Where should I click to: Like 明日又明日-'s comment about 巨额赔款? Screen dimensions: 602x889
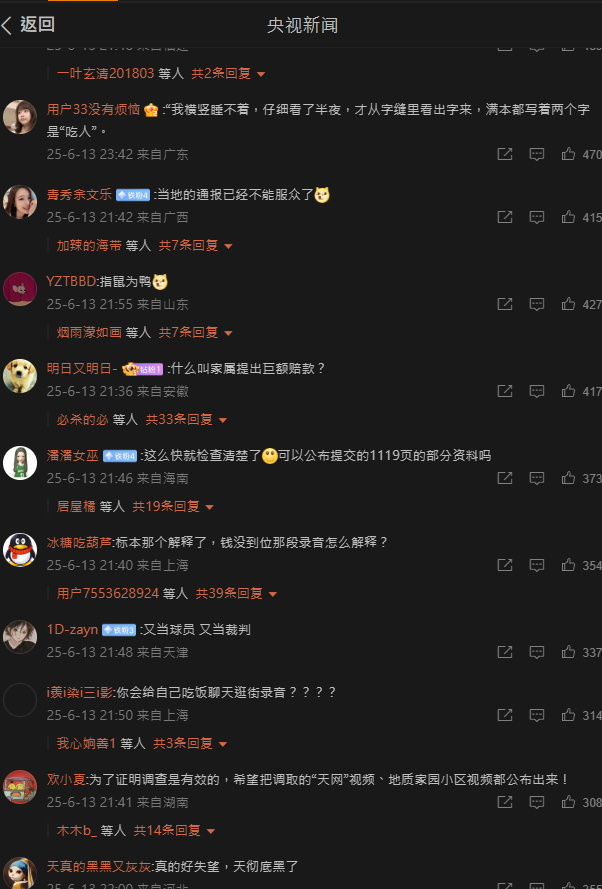pos(568,391)
